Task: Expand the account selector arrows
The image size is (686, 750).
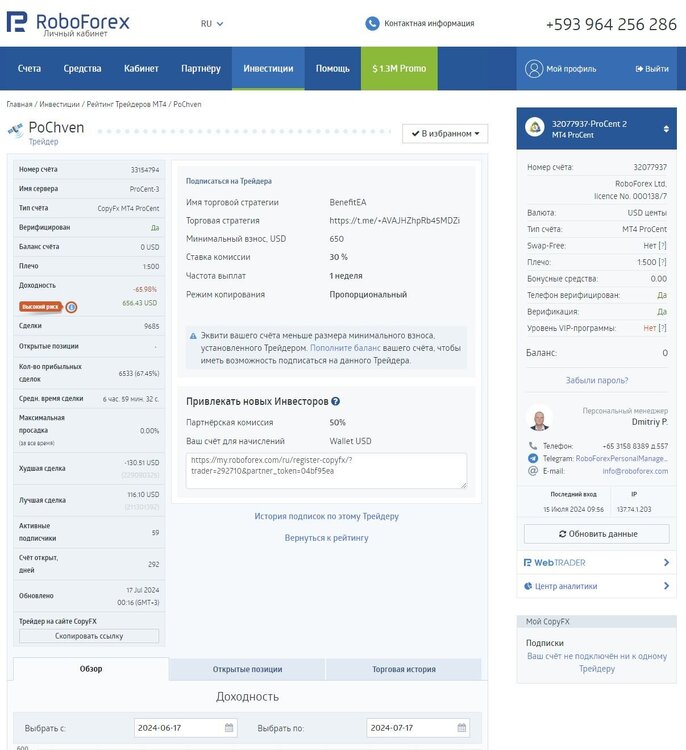Action: [x=666, y=129]
